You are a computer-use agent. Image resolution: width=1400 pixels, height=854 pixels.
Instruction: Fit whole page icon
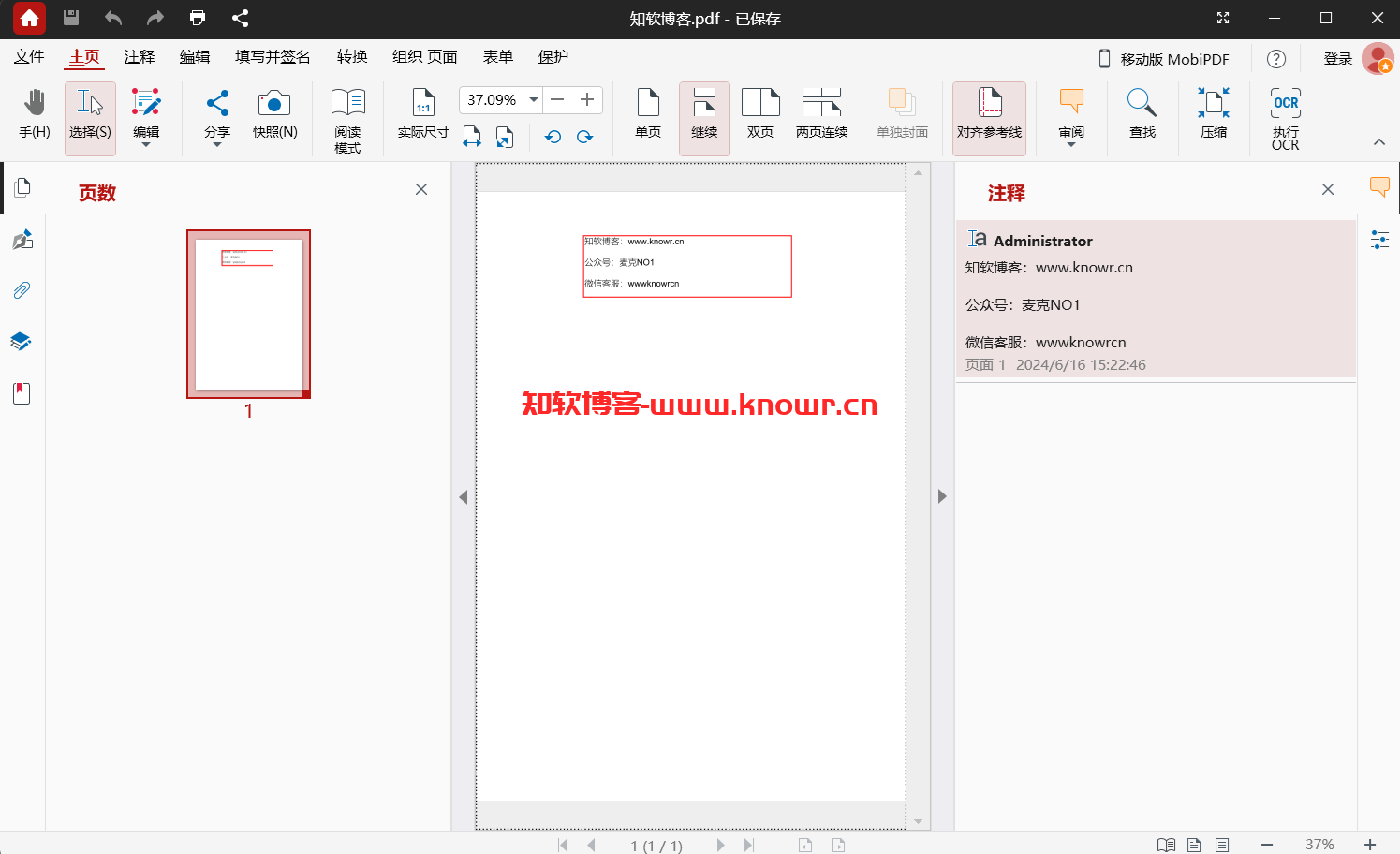tap(504, 137)
